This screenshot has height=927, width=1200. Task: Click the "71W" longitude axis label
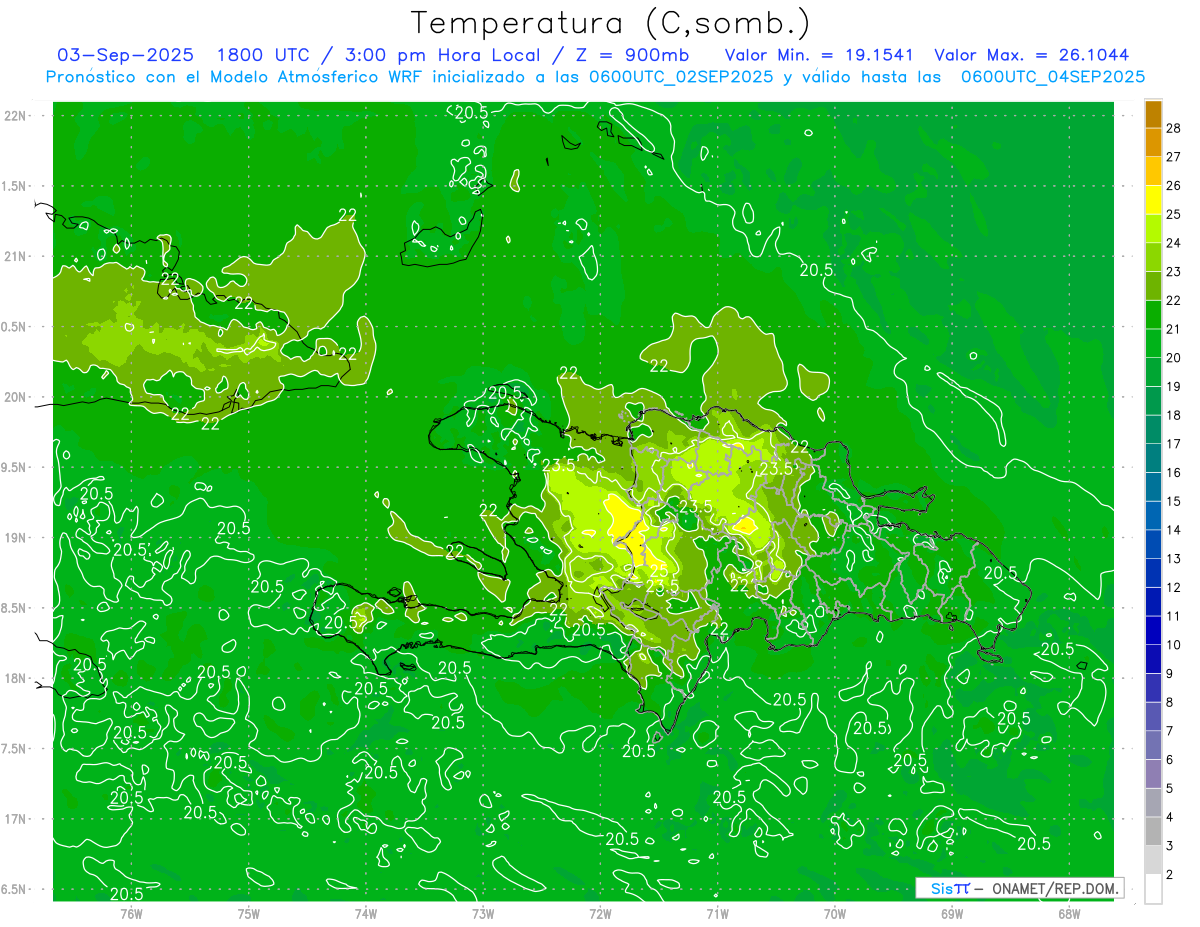(717, 913)
